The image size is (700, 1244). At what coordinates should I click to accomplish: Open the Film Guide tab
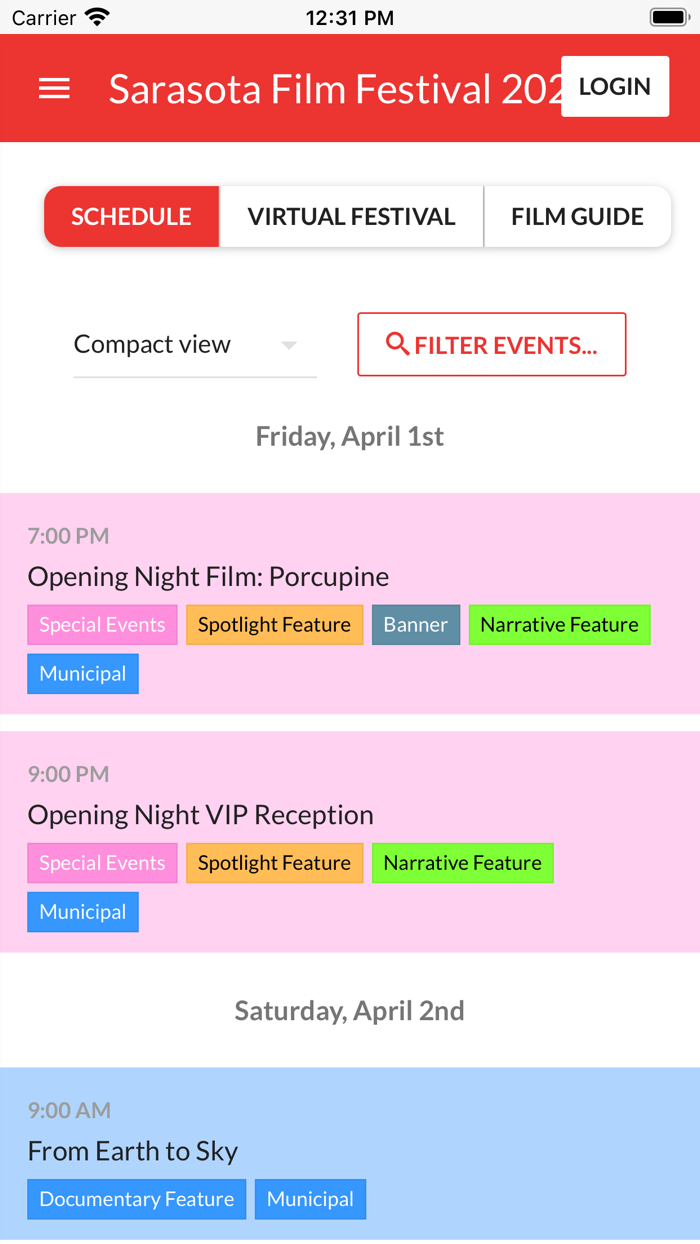point(577,216)
